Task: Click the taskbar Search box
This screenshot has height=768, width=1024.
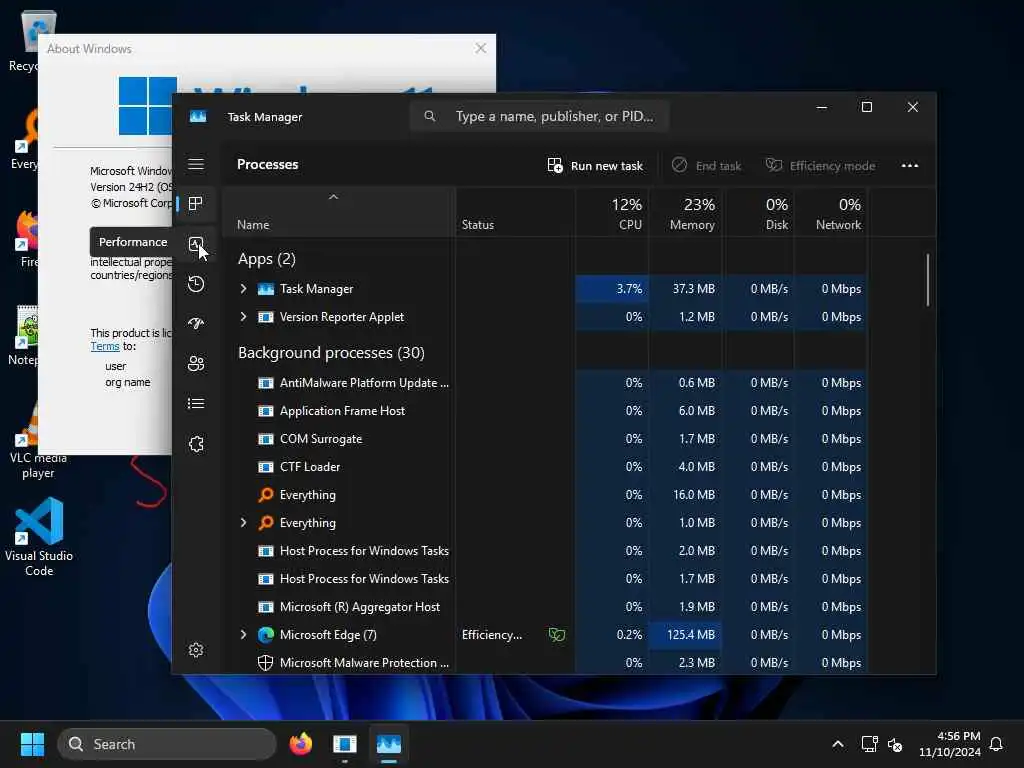Action: [x=167, y=744]
